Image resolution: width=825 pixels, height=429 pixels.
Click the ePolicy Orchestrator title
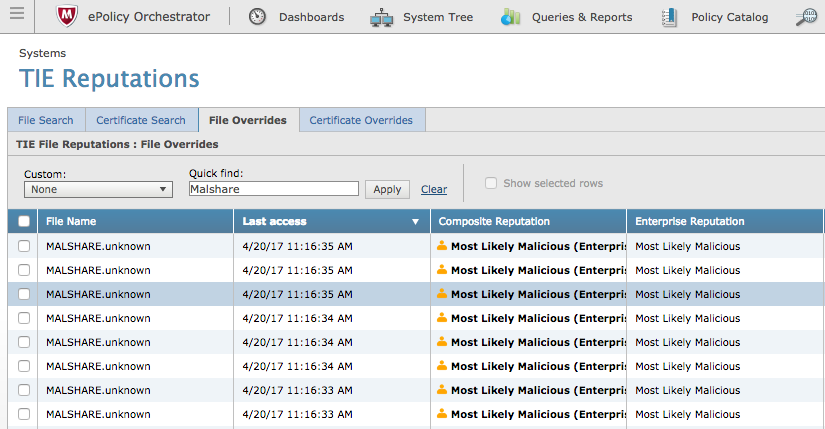[149, 17]
